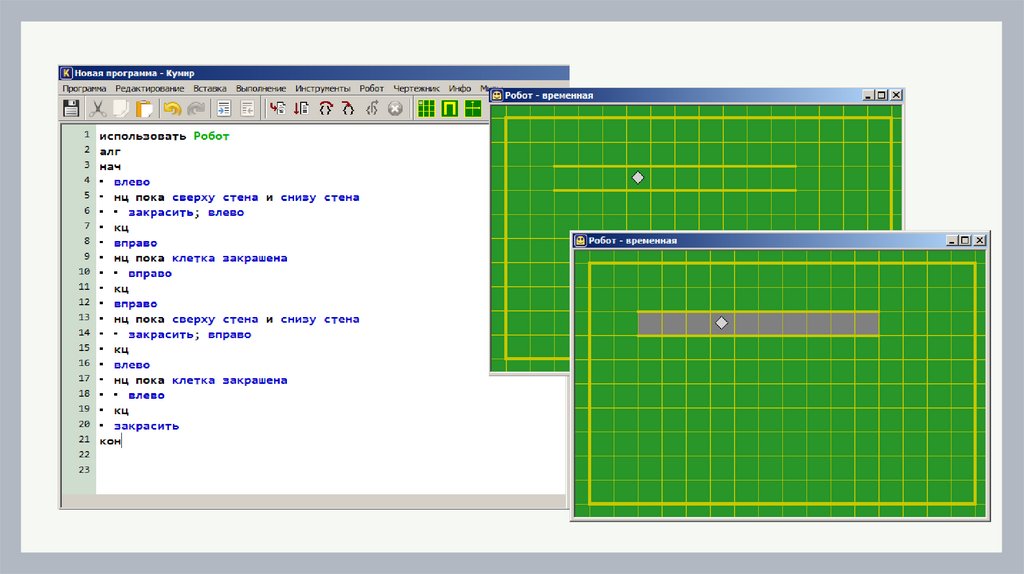The width and height of the screenshot is (1024, 574).
Task: Click the robot face icon in back Robot window title
Action: pos(496,95)
